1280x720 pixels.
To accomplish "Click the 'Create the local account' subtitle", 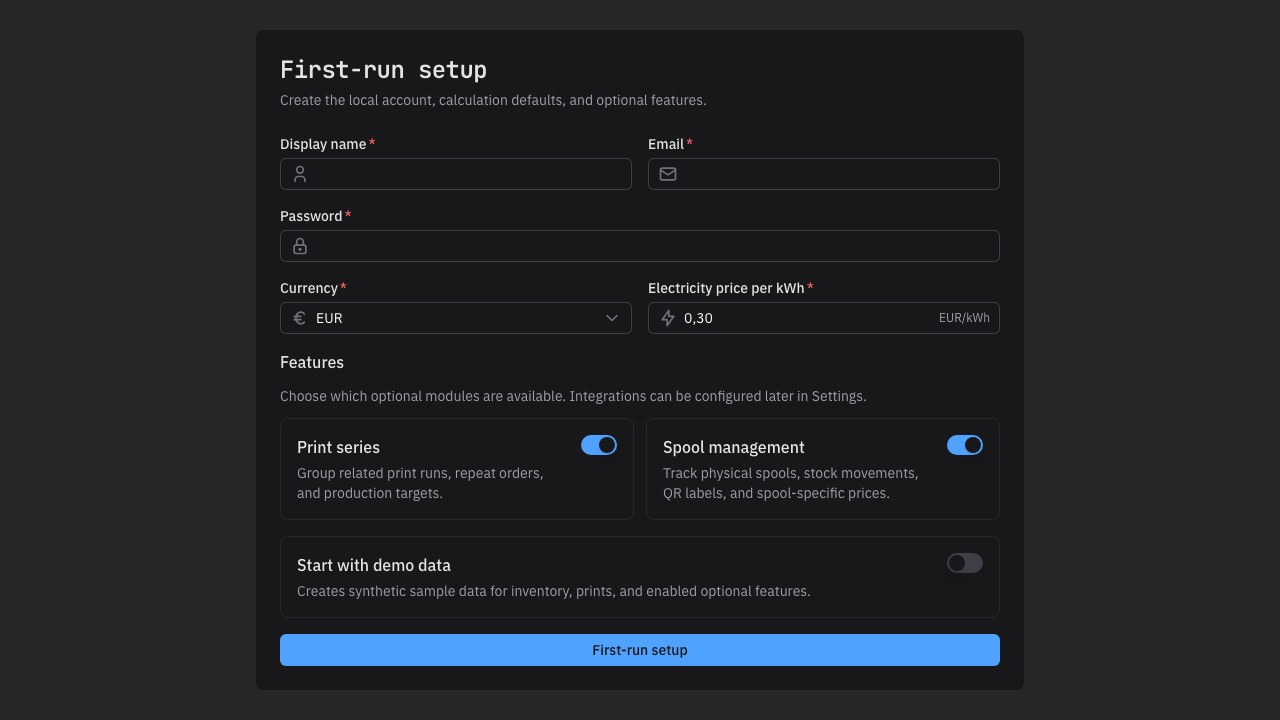I will tap(493, 100).
